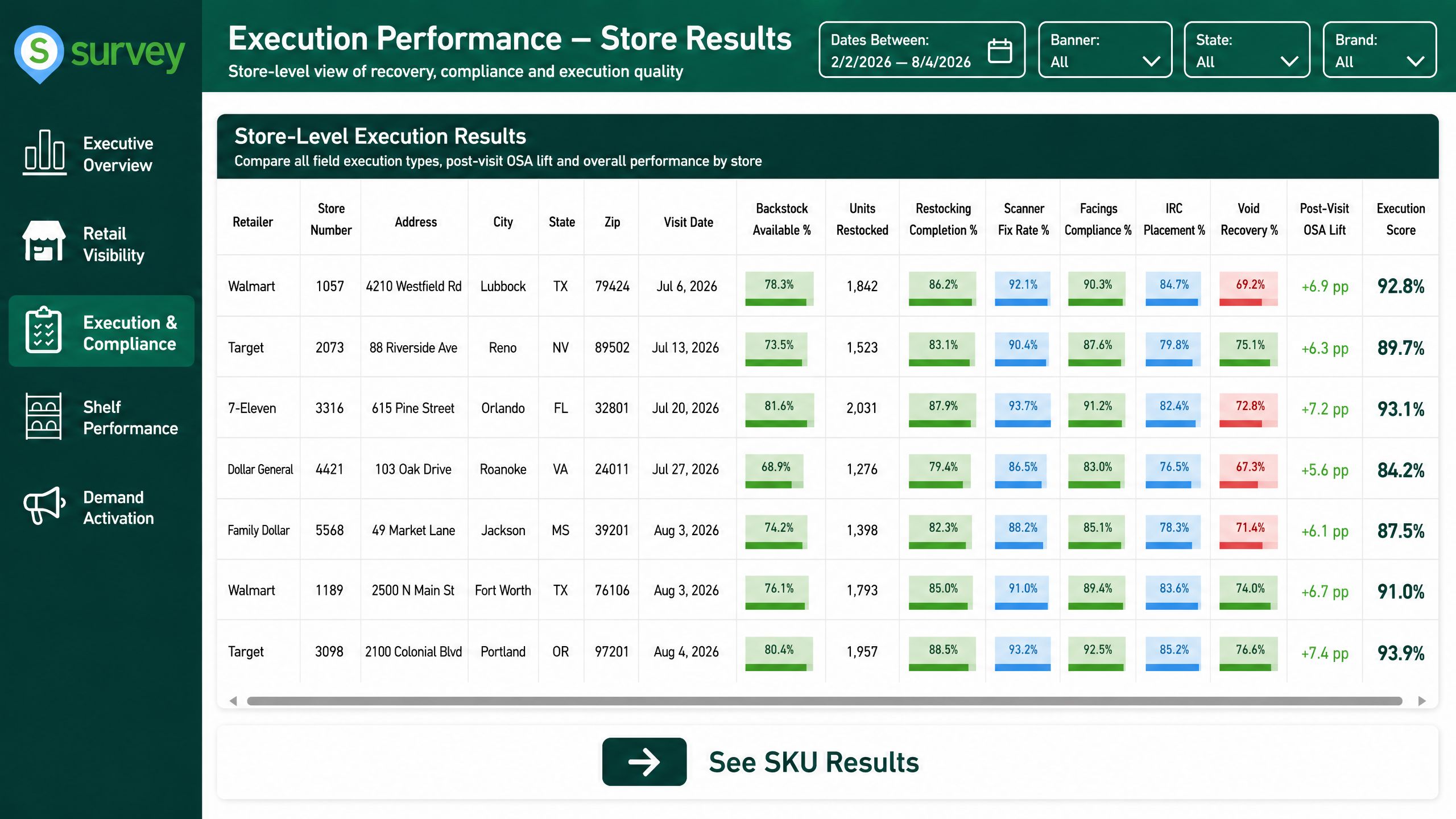Click address 2100 Colonial Blvd
This screenshot has height=819, width=1456.
click(413, 652)
